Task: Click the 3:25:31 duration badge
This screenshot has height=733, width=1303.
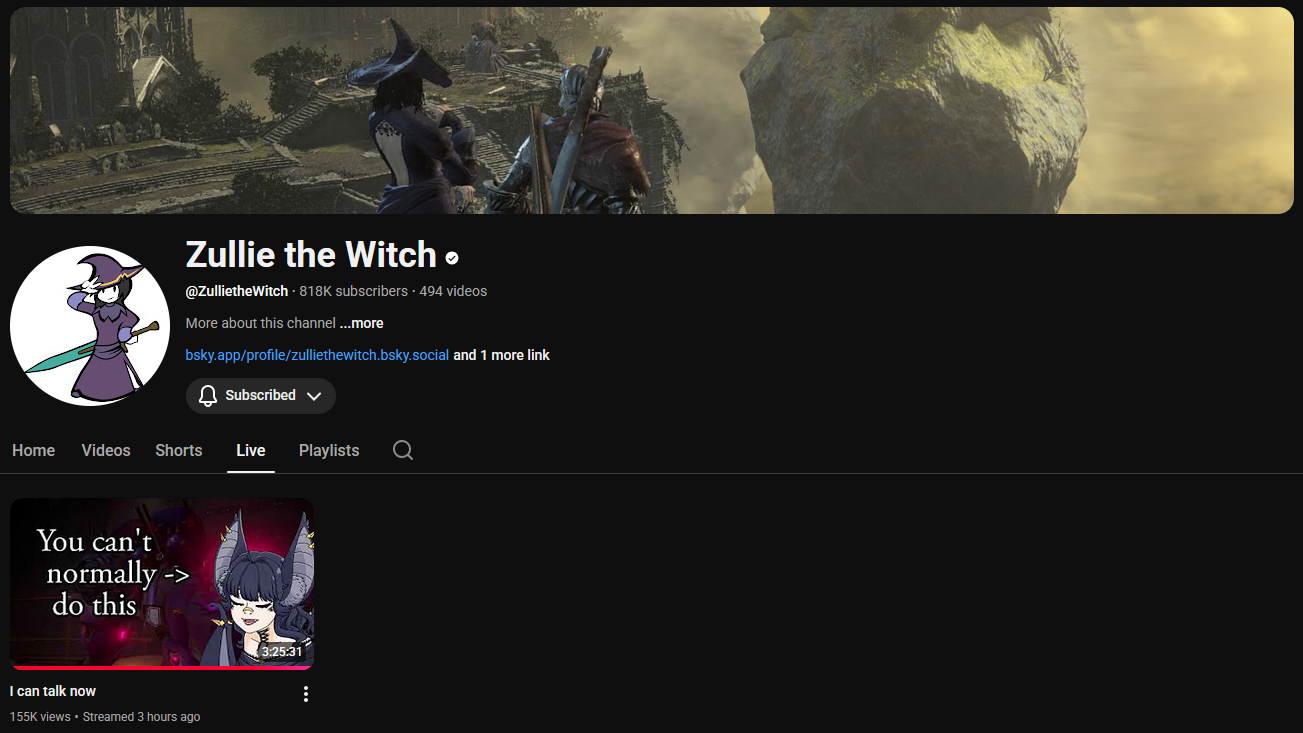Action: pyautogui.click(x=282, y=652)
